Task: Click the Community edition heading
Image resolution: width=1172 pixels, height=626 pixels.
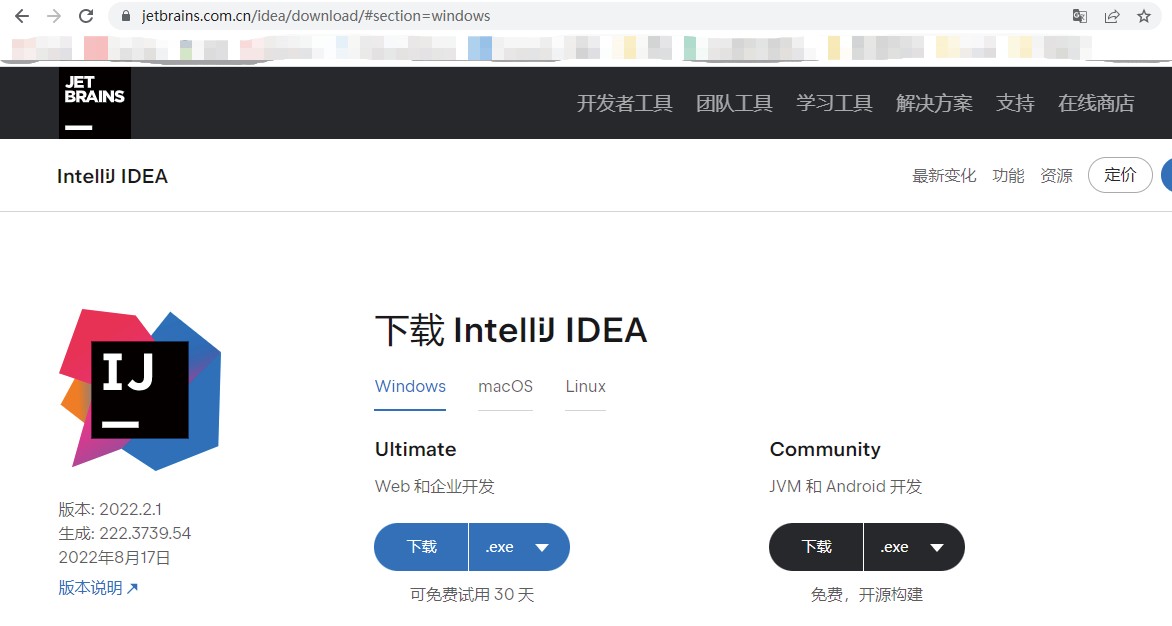Action: tap(825, 449)
